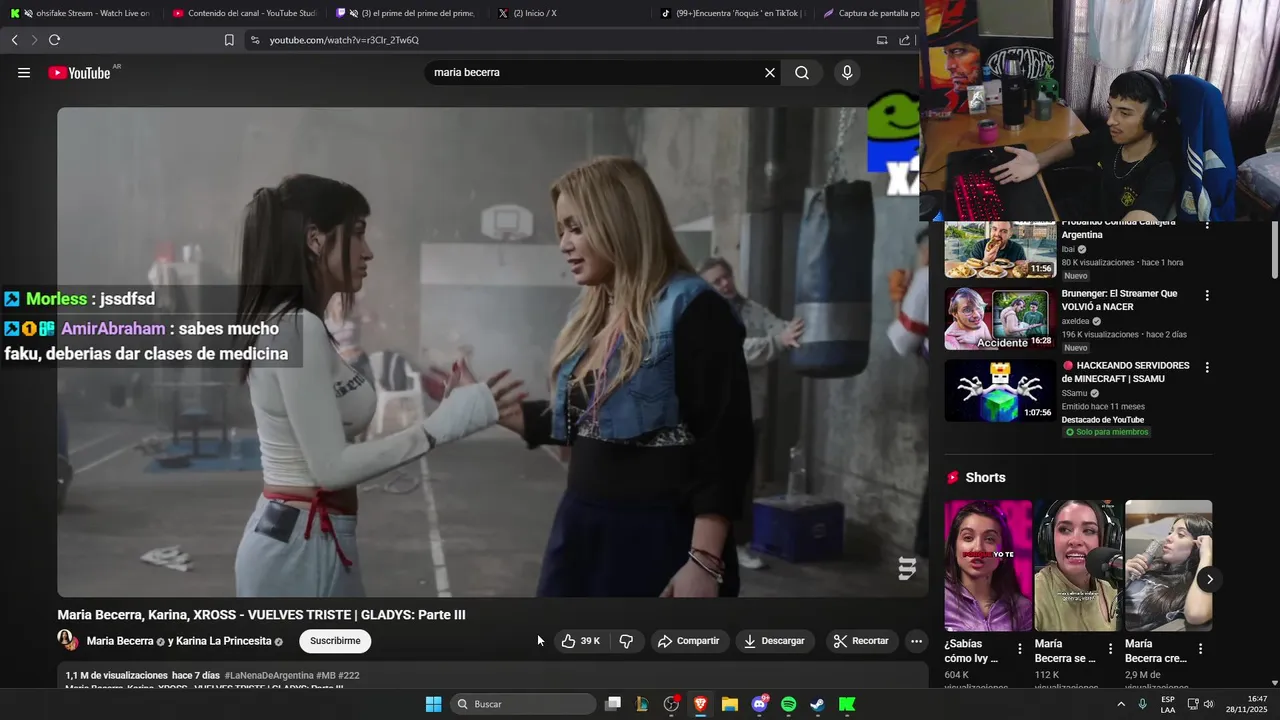Screen dimensions: 1280x720
Task: Open the Ibai channel name
Action: point(1068,249)
